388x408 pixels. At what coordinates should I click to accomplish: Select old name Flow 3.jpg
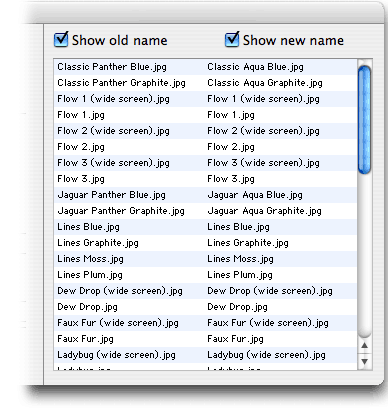81,179
